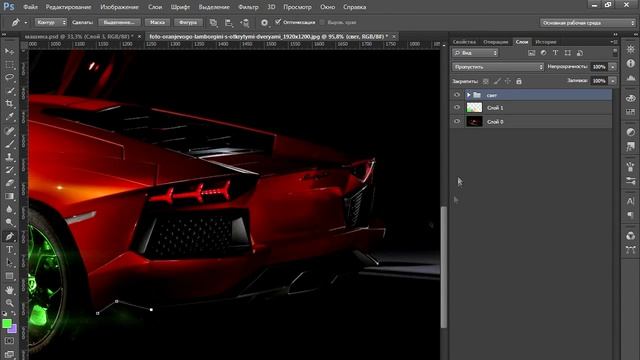Click the 'Фигура' button
The width and height of the screenshot is (640, 360).
tap(188, 22)
